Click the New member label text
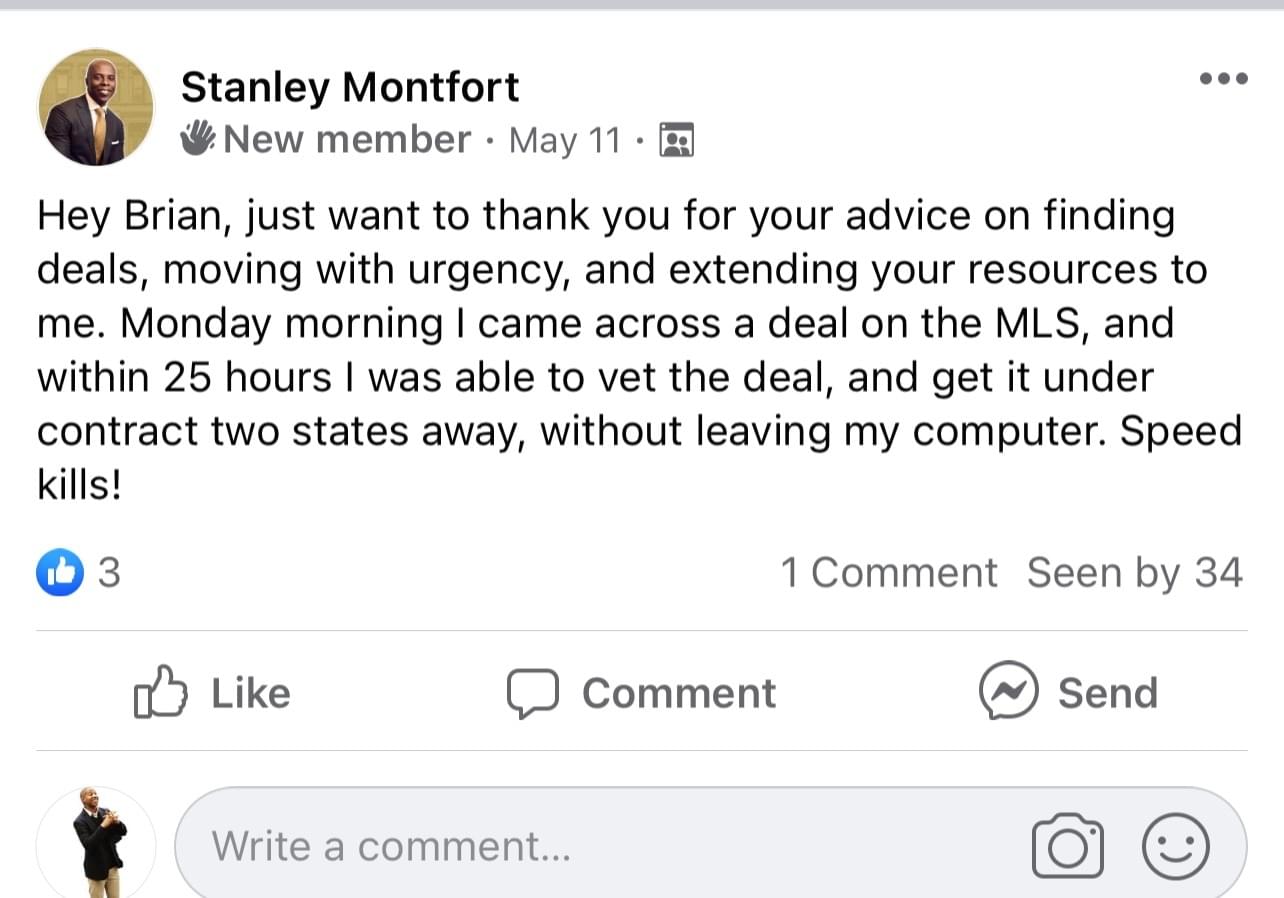1284x898 pixels. click(x=346, y=139)
